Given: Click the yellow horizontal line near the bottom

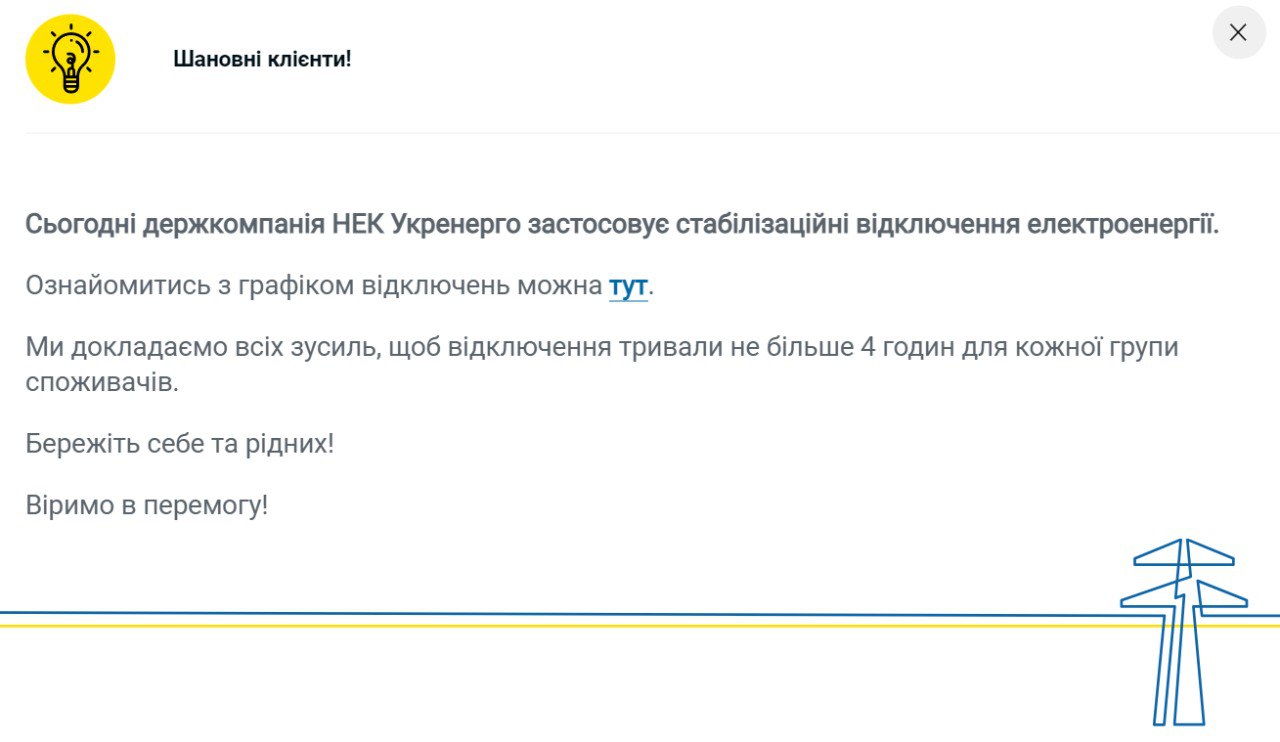Looking at the screenshot, I should (x=500, y=625).
